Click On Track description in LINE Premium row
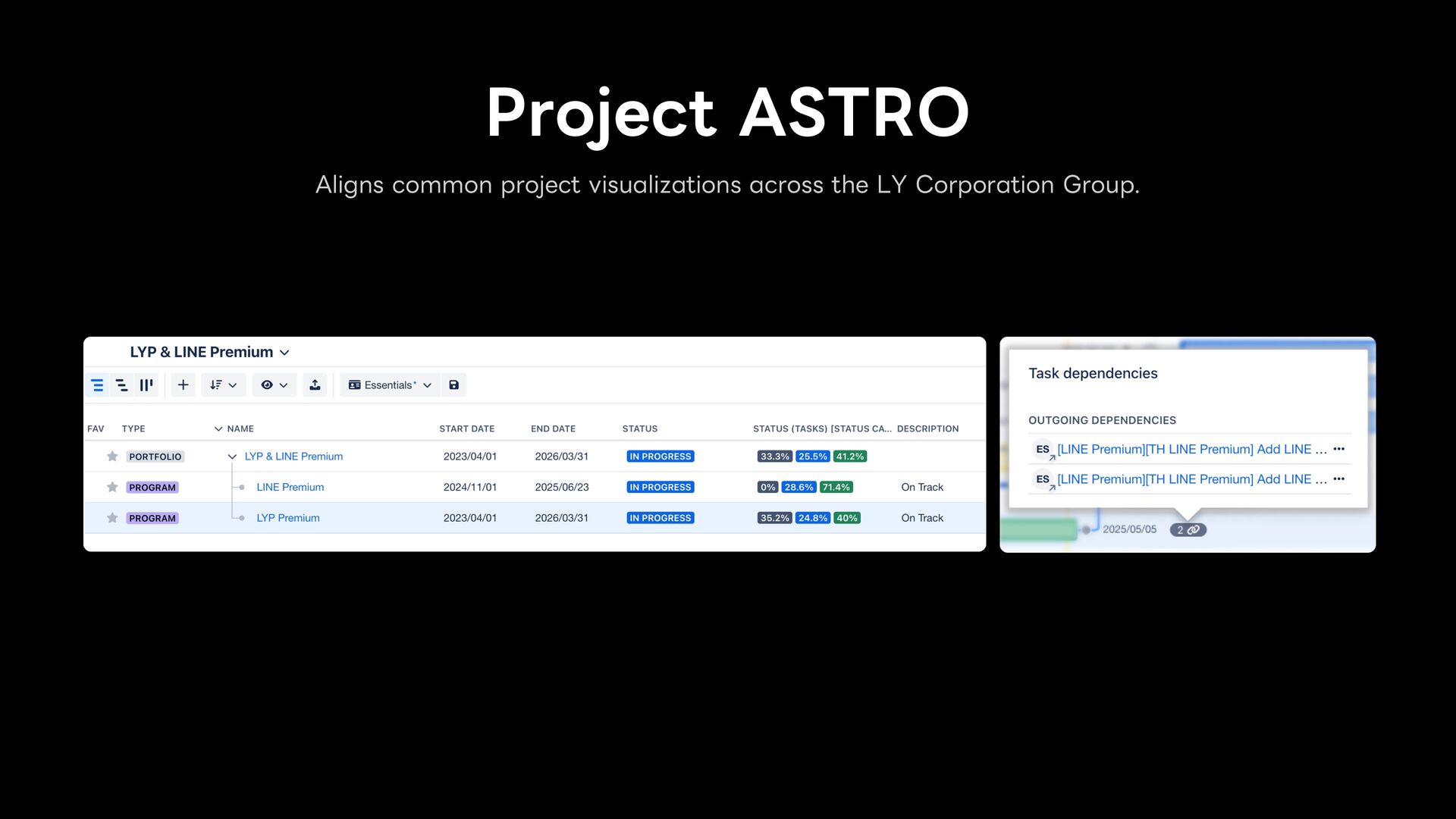The width and height of the screenshot is (1456, 819). pyautogui.click(x=922, y=488)
